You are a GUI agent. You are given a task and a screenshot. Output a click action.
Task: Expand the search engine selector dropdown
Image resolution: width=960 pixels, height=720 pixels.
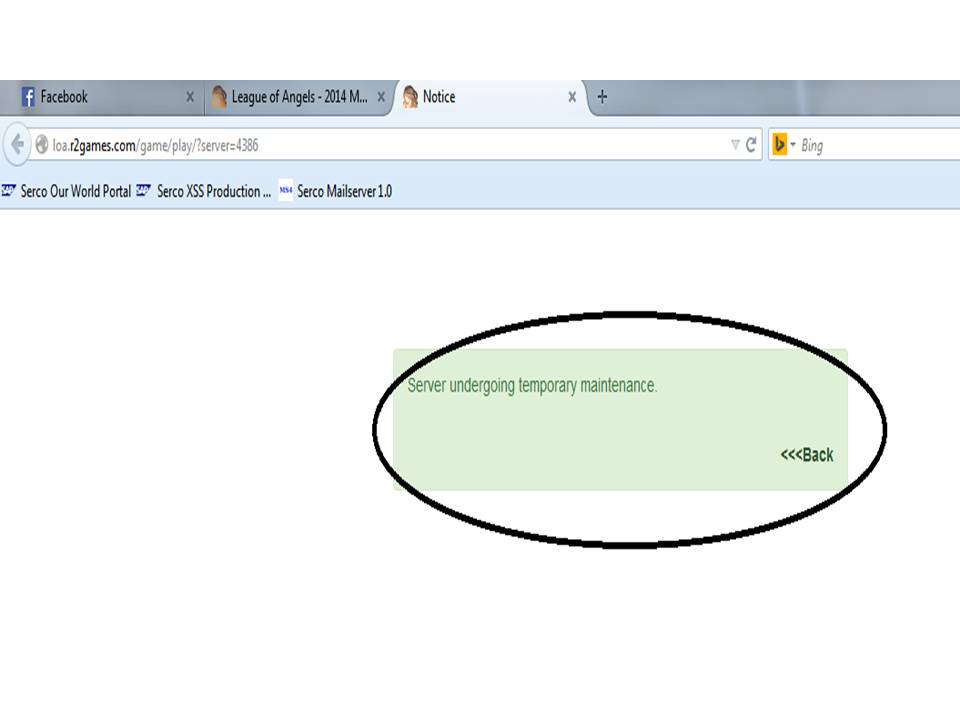(793, 146)
